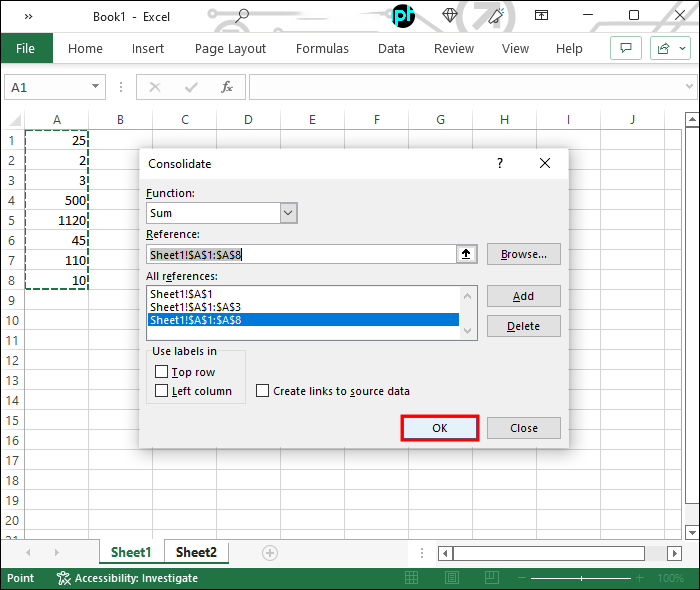Select cell A5 containing 1120
The width and height of the screenshot is (700, 590).
57,220
